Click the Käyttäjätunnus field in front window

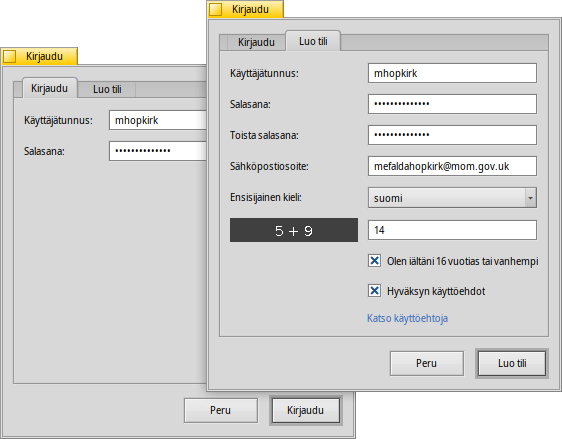(x=452, y=73)
